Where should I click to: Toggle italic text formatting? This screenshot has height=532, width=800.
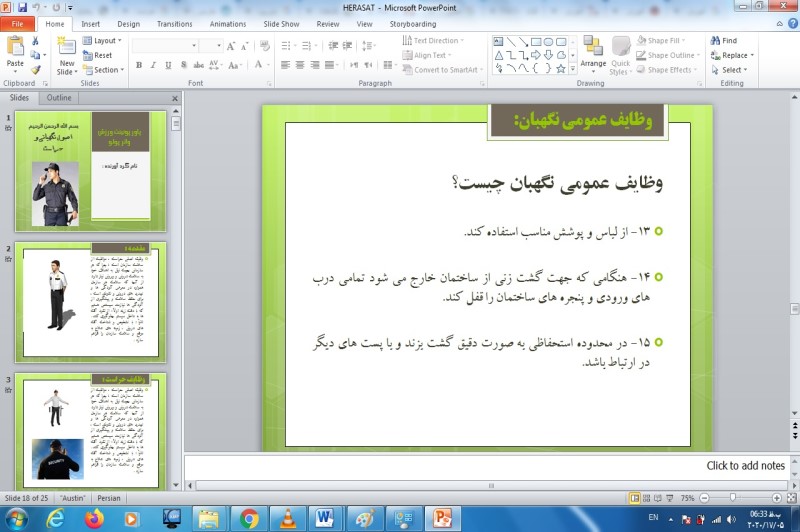coord(153,65)
